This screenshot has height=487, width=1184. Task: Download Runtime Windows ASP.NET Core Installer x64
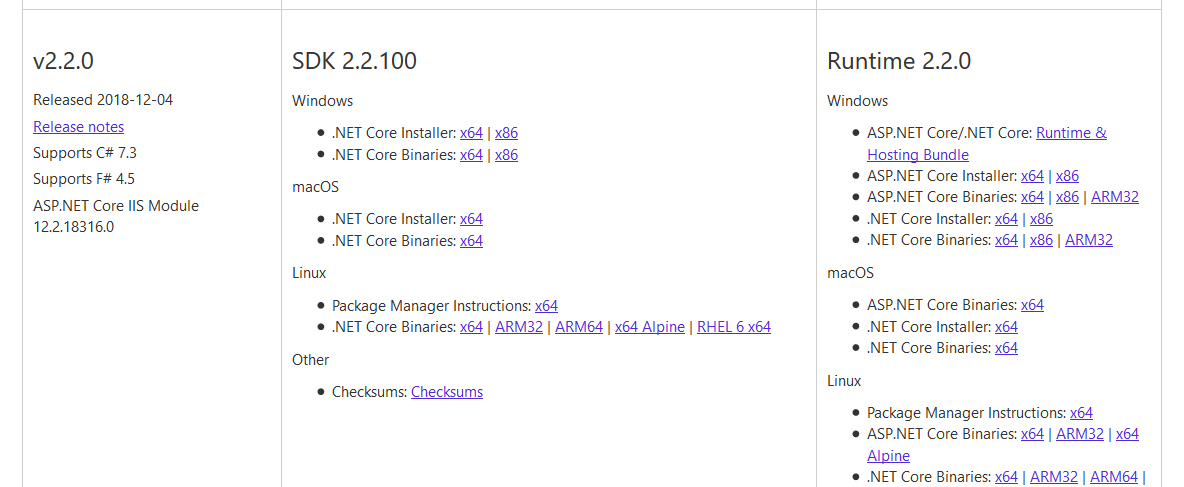click(1032, 176)
